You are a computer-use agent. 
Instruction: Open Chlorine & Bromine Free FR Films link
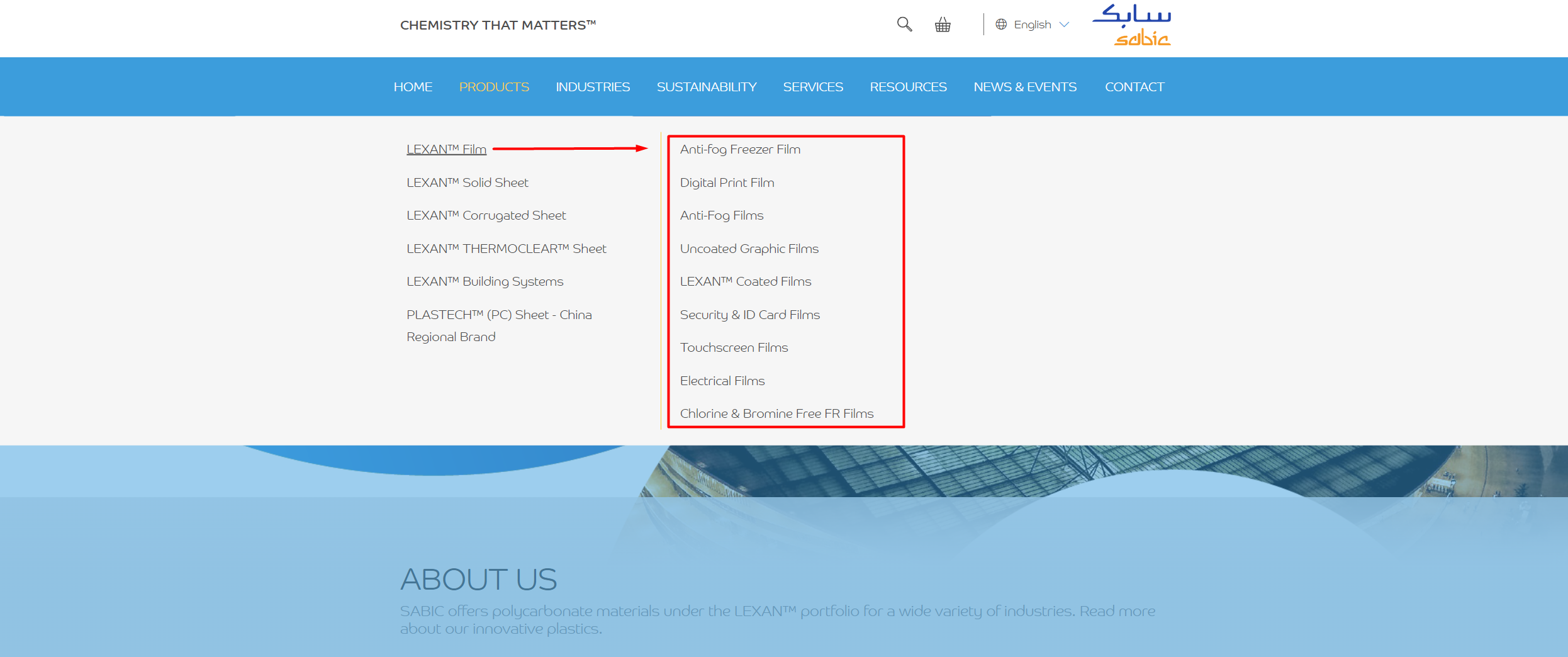pos(776,413)
